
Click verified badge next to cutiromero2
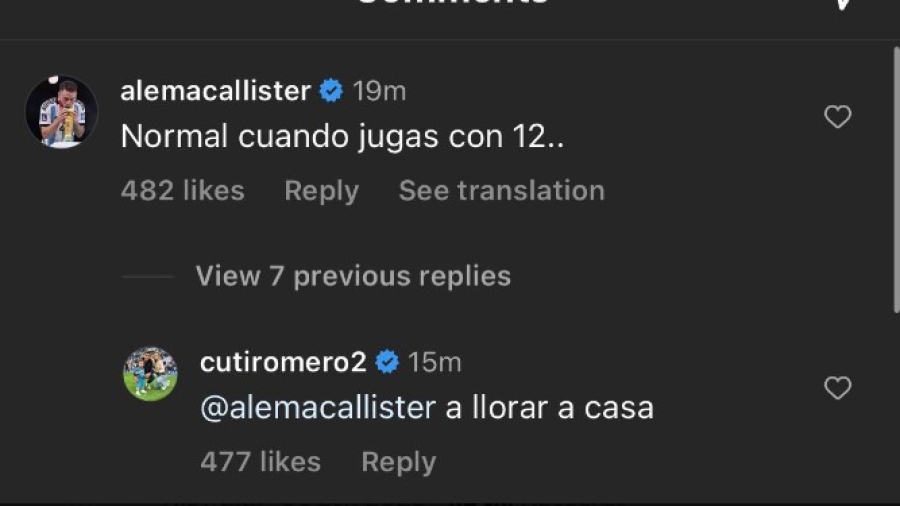pyautogui.click(x=387, y=362)
